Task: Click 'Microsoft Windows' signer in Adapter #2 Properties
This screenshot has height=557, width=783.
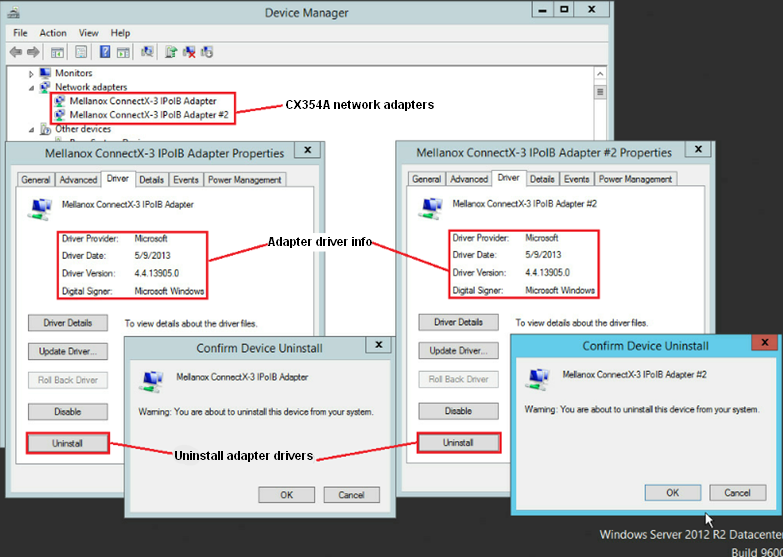Action: click(560, 290)
